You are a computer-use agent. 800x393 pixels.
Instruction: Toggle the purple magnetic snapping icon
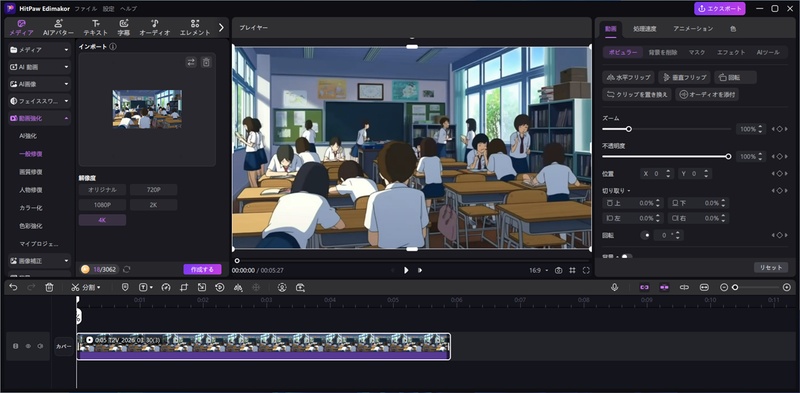click(664, 287)
